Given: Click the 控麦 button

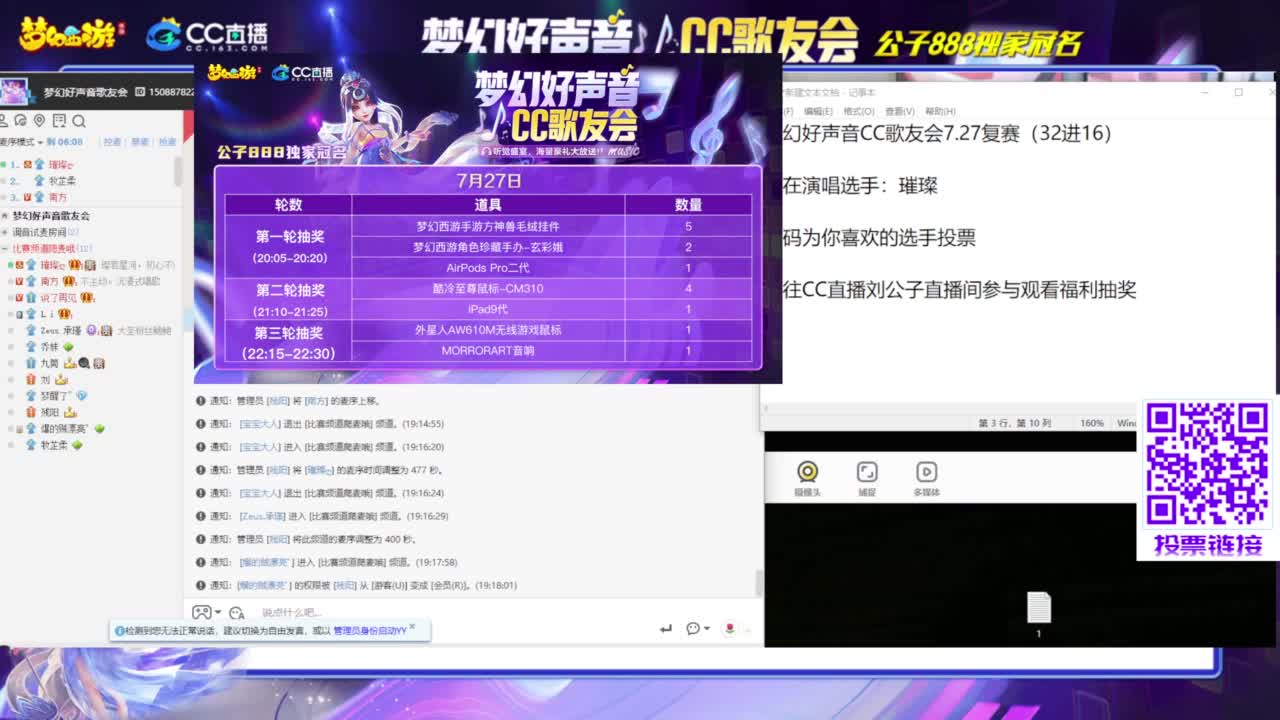Looking at the screenshot, I should point(112,142).
